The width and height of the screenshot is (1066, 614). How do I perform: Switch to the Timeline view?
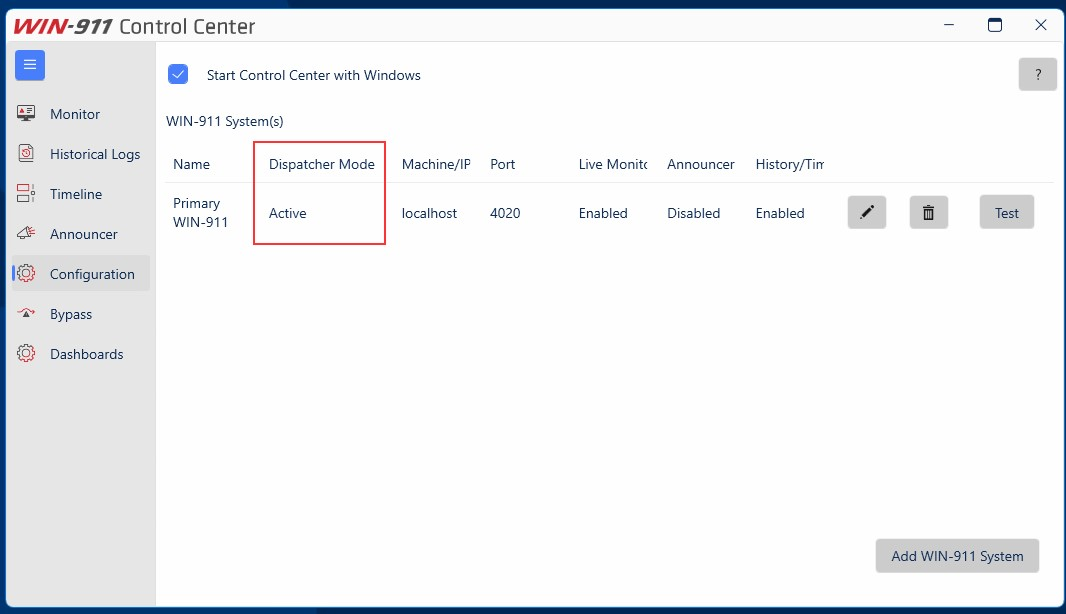coord(81,194)
